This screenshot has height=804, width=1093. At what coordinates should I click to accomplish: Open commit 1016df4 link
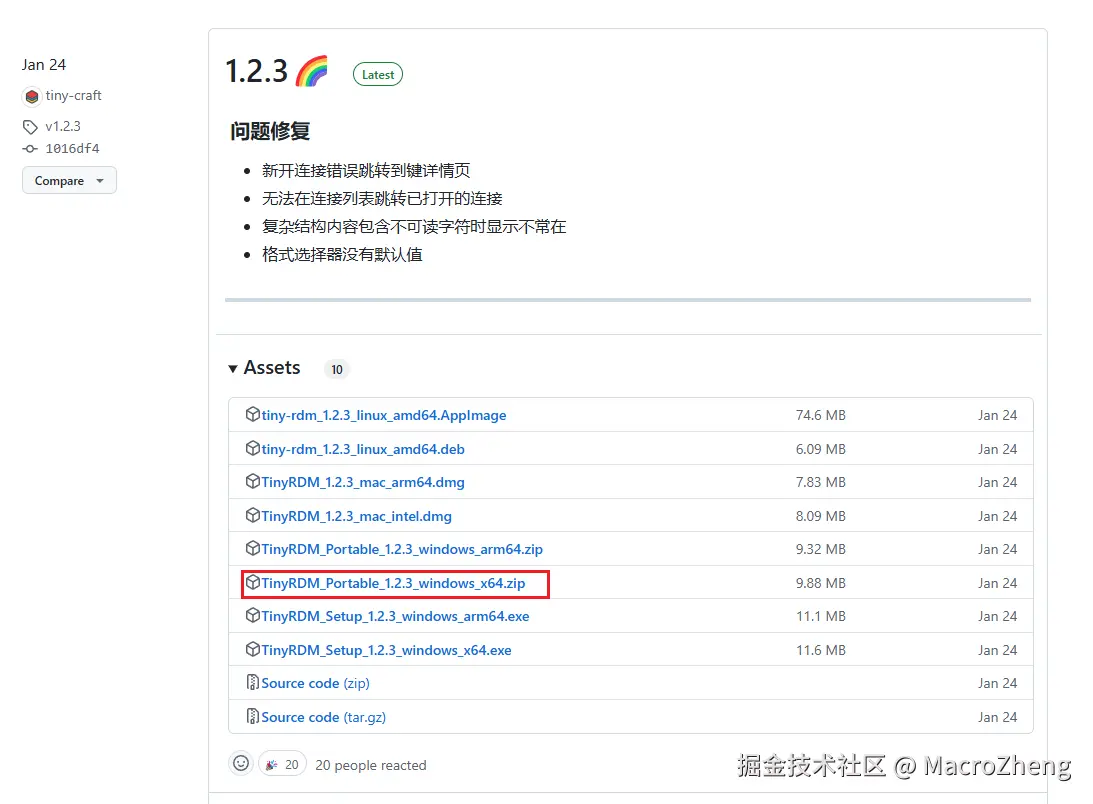(x=72, y=149)
